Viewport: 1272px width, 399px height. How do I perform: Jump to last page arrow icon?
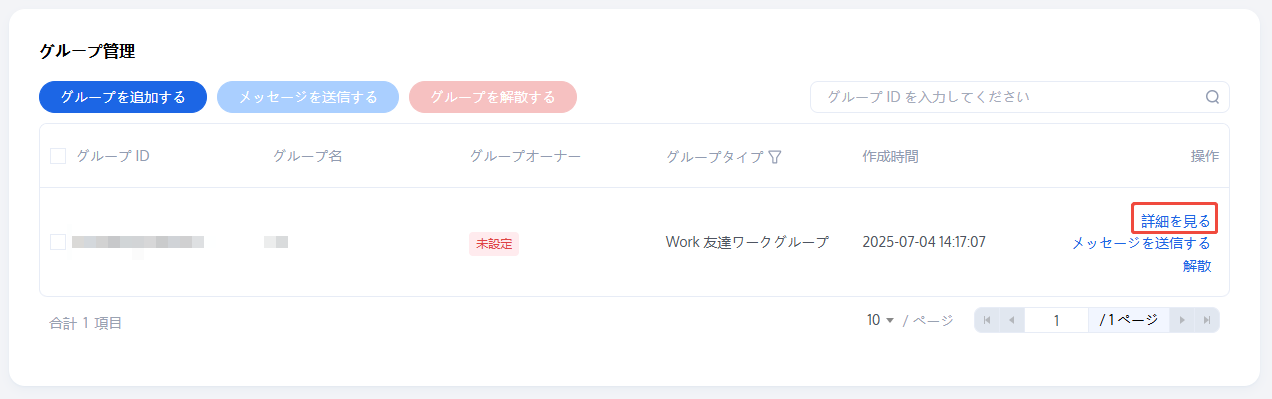(x=1207, y=320)
